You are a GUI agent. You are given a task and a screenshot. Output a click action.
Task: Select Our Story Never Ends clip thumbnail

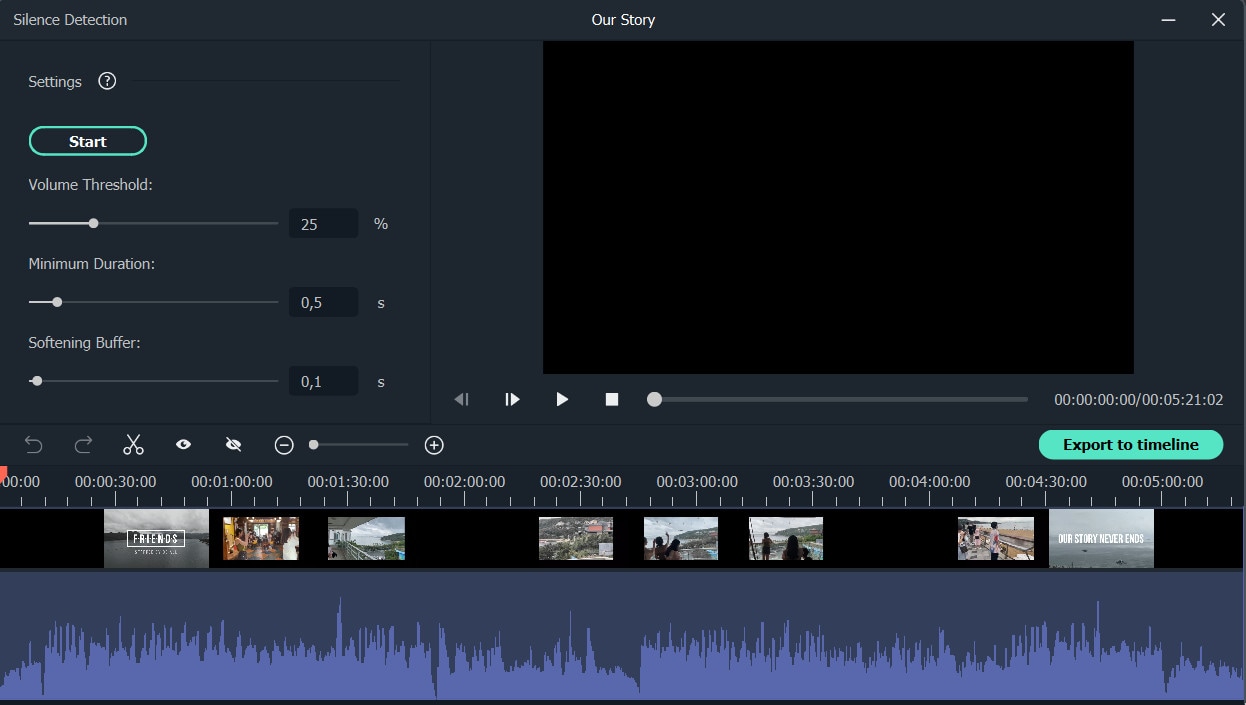(x=1100, y=539)
